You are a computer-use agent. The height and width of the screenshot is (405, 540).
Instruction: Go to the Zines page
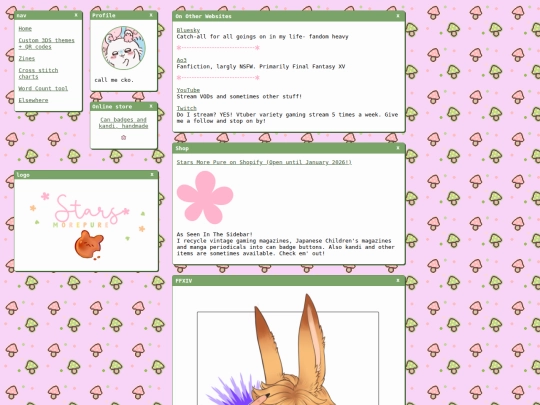click(27, 59)
